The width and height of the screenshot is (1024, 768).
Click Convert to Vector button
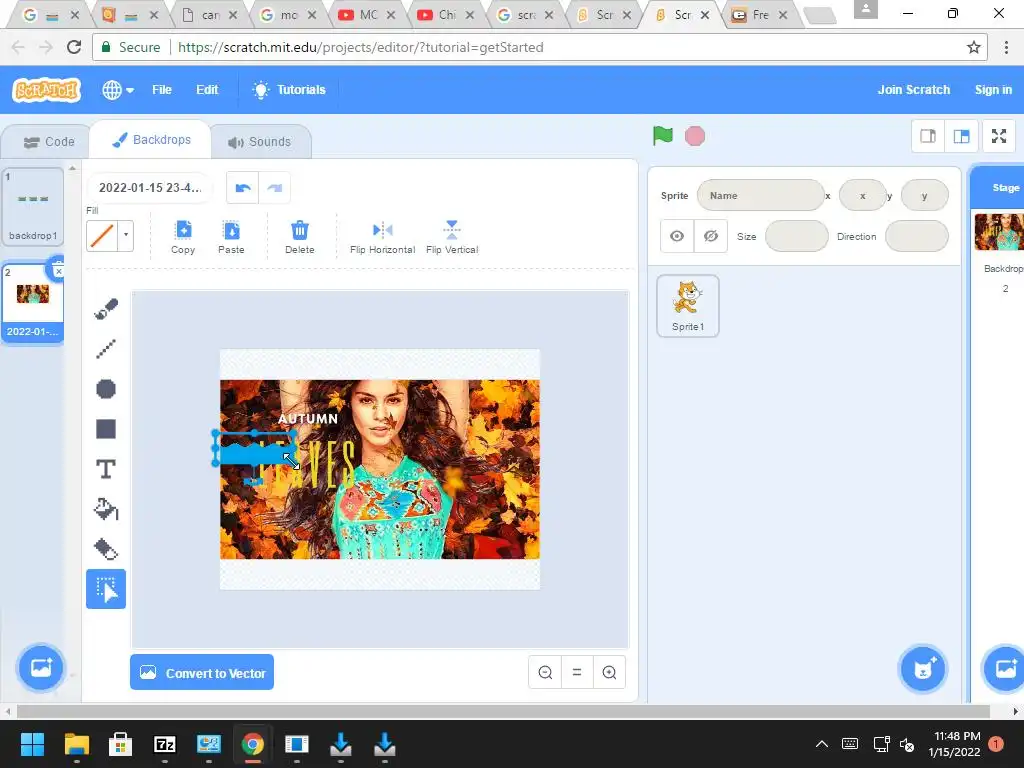pos(202,673)
